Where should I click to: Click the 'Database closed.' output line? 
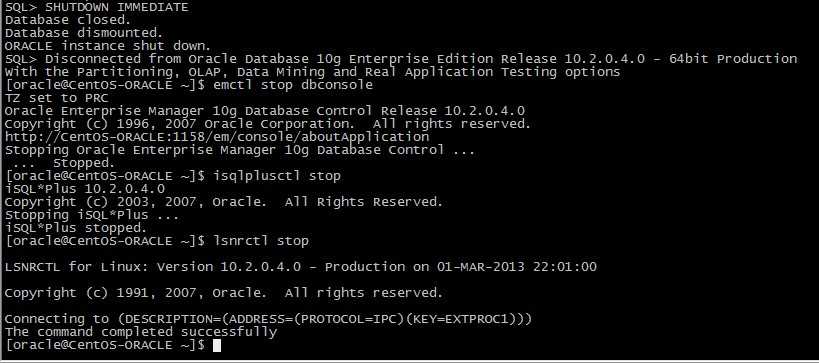click(69, 20)
